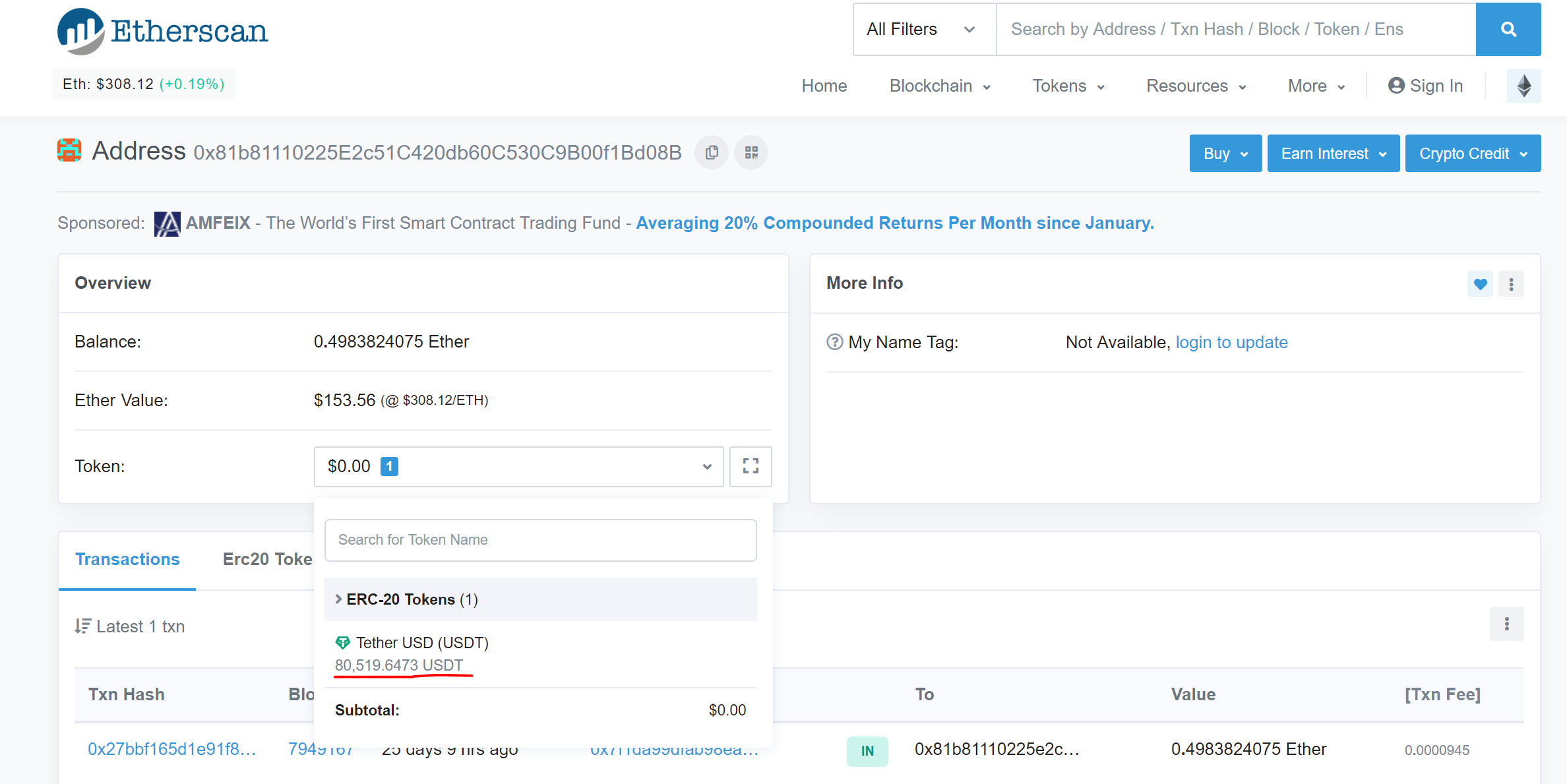
Task: Switch to the Erc20 Token Txns tab
Action: coord(268,559)
